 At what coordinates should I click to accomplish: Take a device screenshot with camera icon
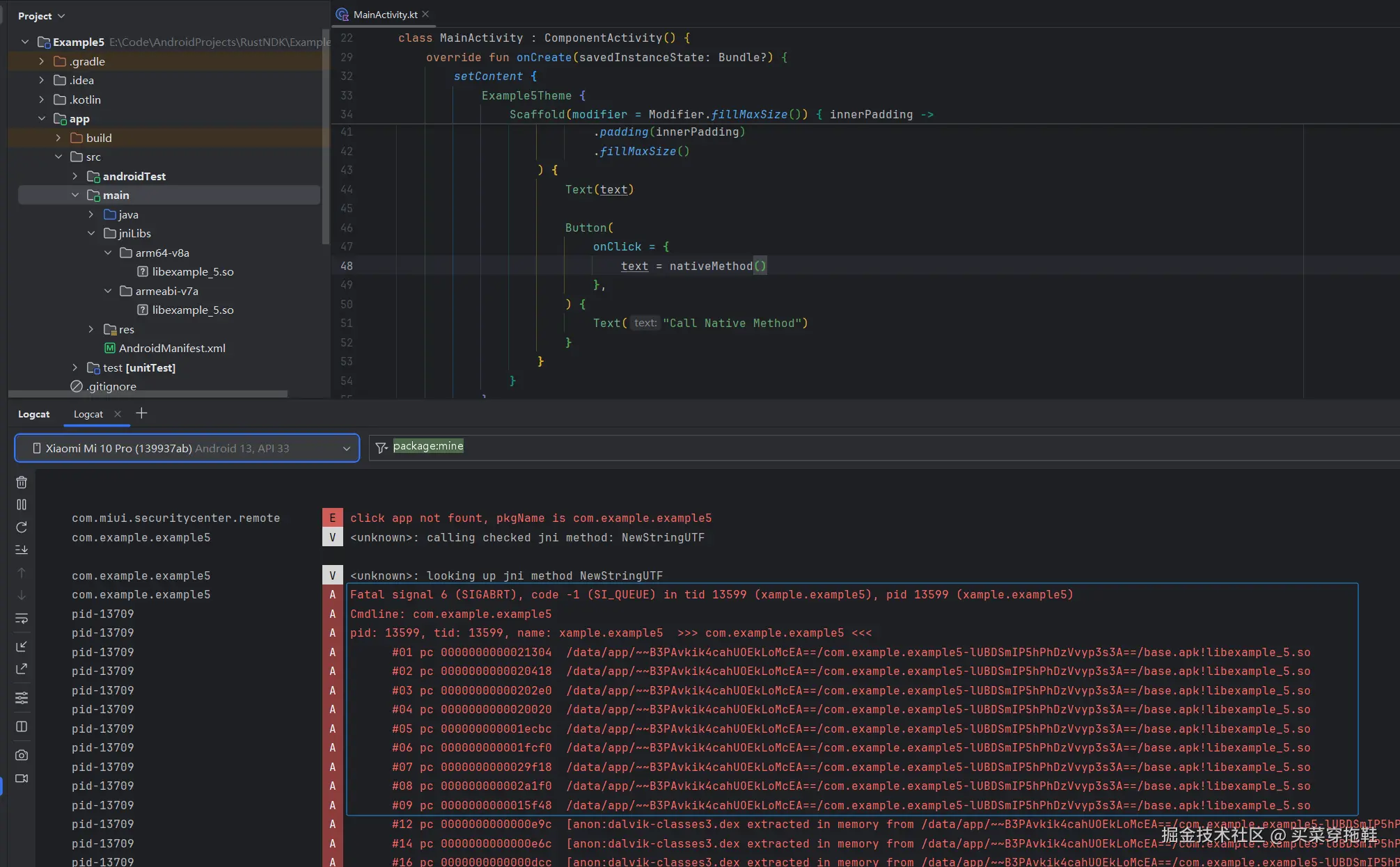point(22,755)
